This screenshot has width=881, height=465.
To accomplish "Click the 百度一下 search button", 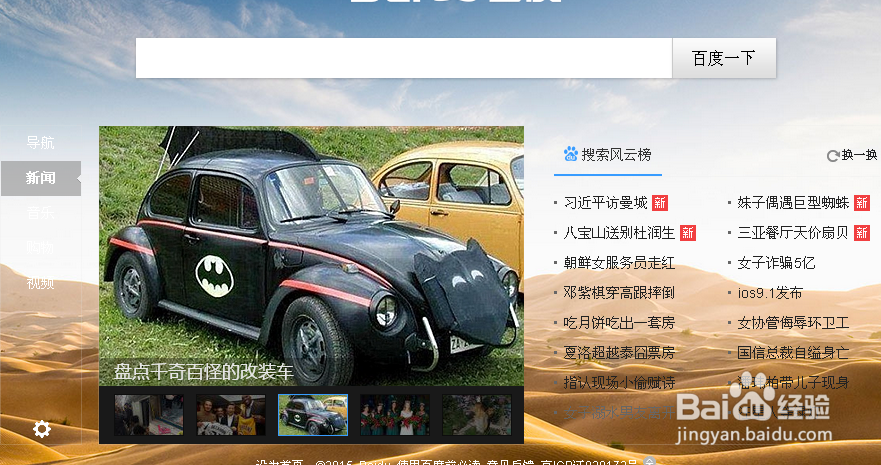I will pyautogui.click(x=724, y=58).
